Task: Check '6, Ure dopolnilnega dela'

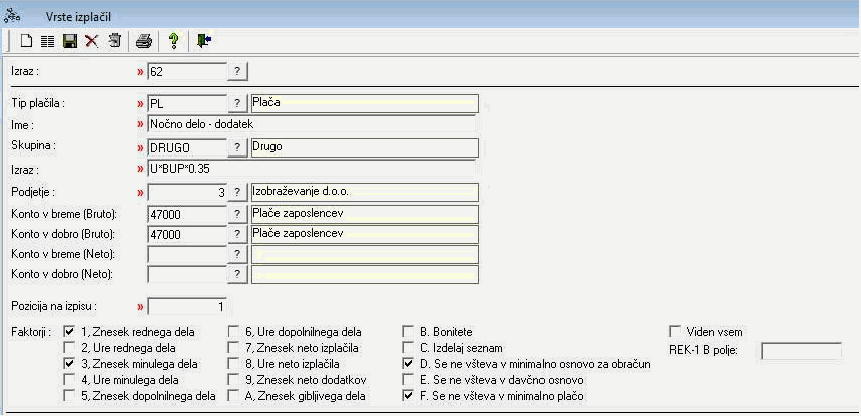Action: coord(233,331)
